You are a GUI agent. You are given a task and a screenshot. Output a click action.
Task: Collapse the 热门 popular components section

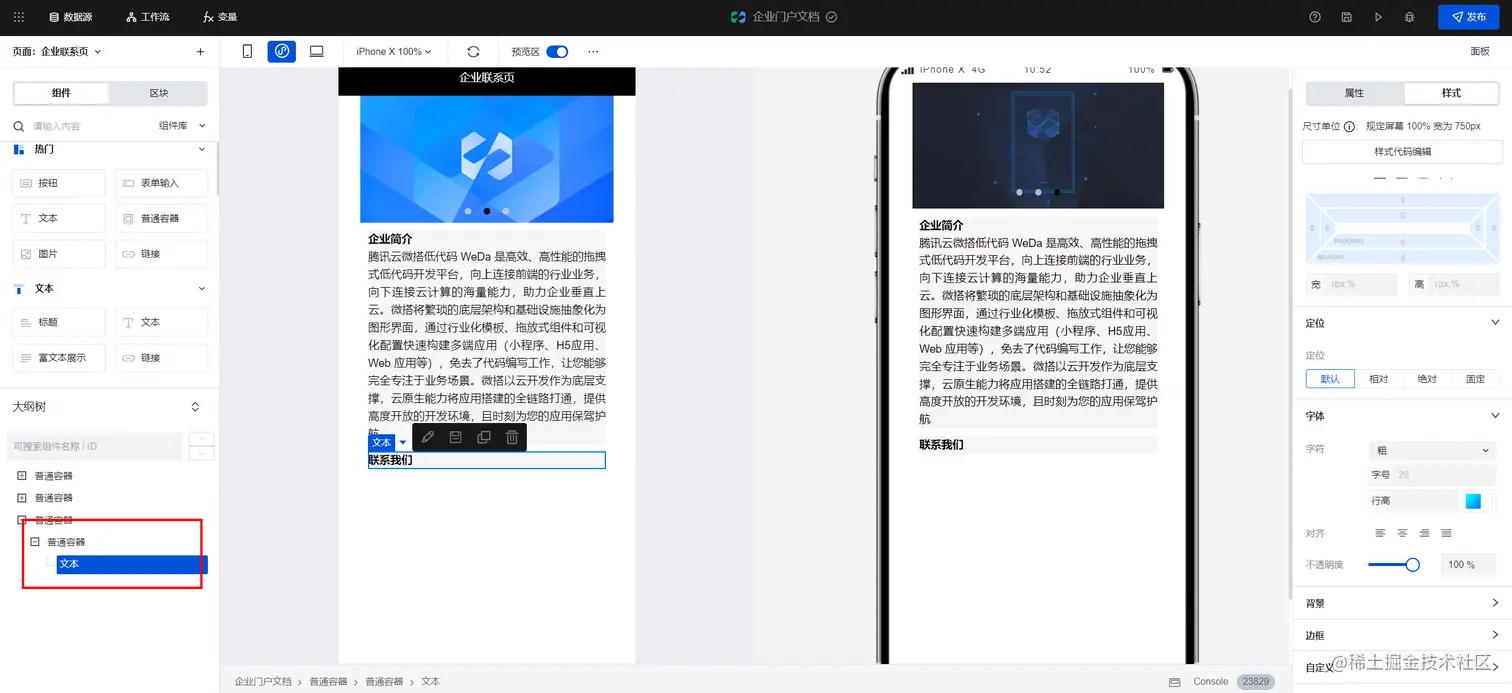tap(201, 149)
